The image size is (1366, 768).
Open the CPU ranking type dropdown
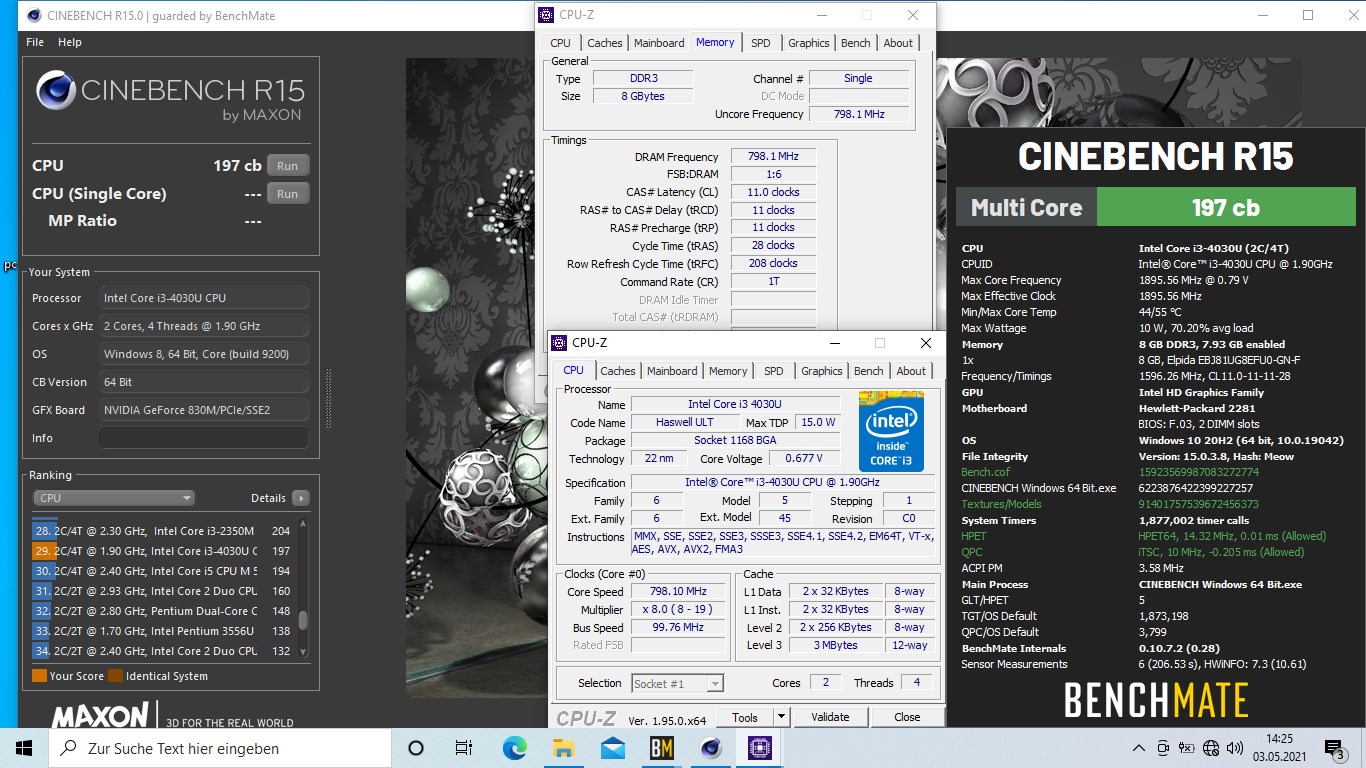click(114, 498)
